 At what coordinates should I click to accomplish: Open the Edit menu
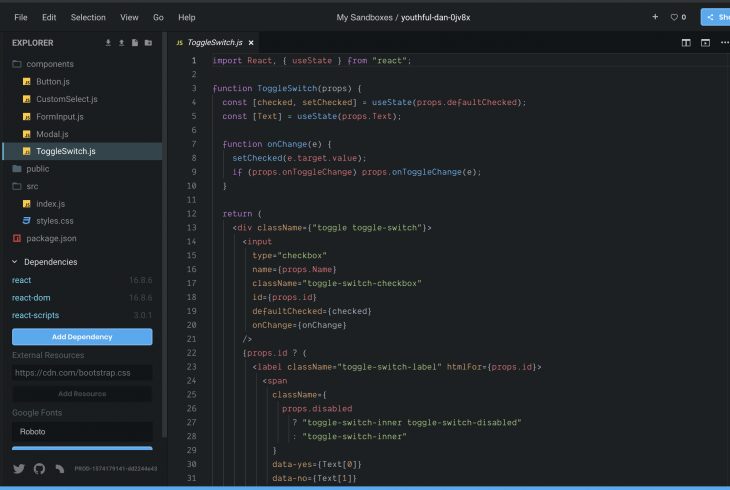49,17
